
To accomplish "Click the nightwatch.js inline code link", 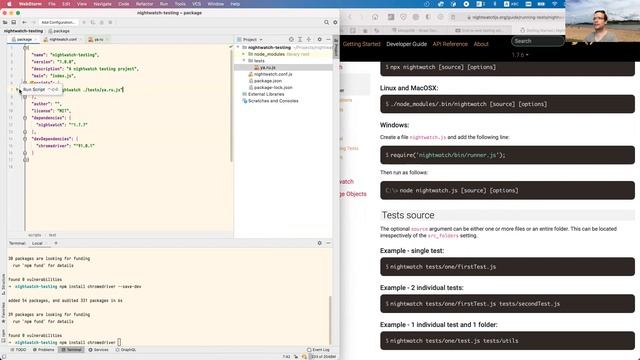I will click(x=427, y=138).
